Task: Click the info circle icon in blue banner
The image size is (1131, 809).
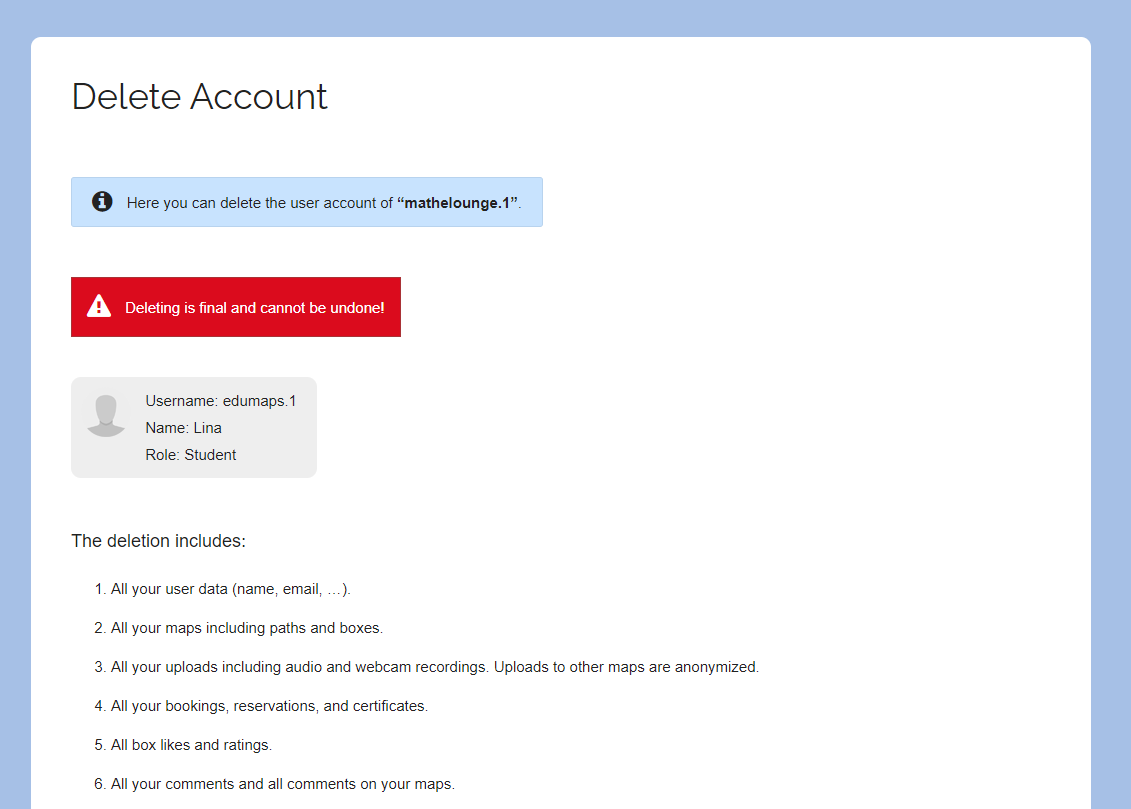Action: point(102,202)
